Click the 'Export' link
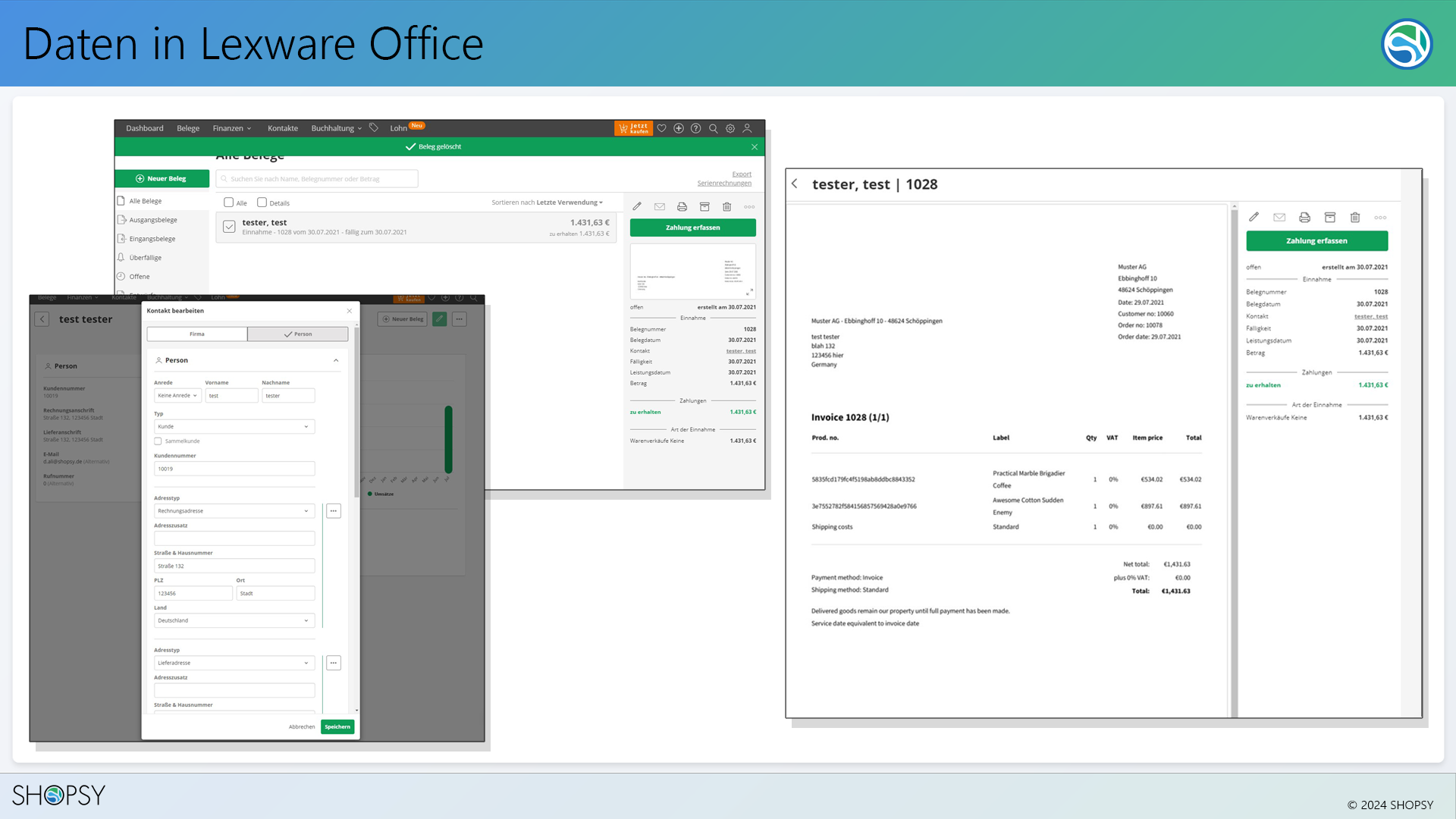This screenshot has width=1456, height=819. click(742, 174)
